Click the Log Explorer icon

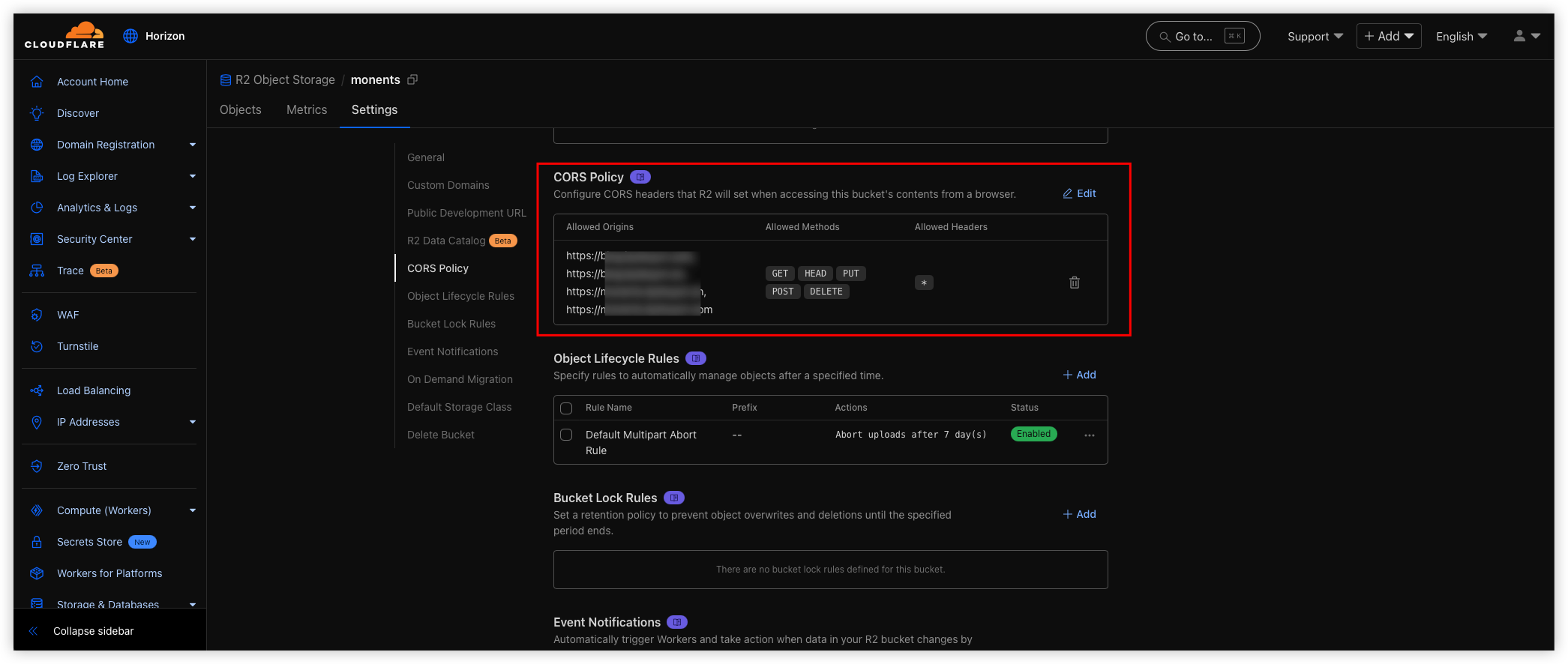pos(37,176)
